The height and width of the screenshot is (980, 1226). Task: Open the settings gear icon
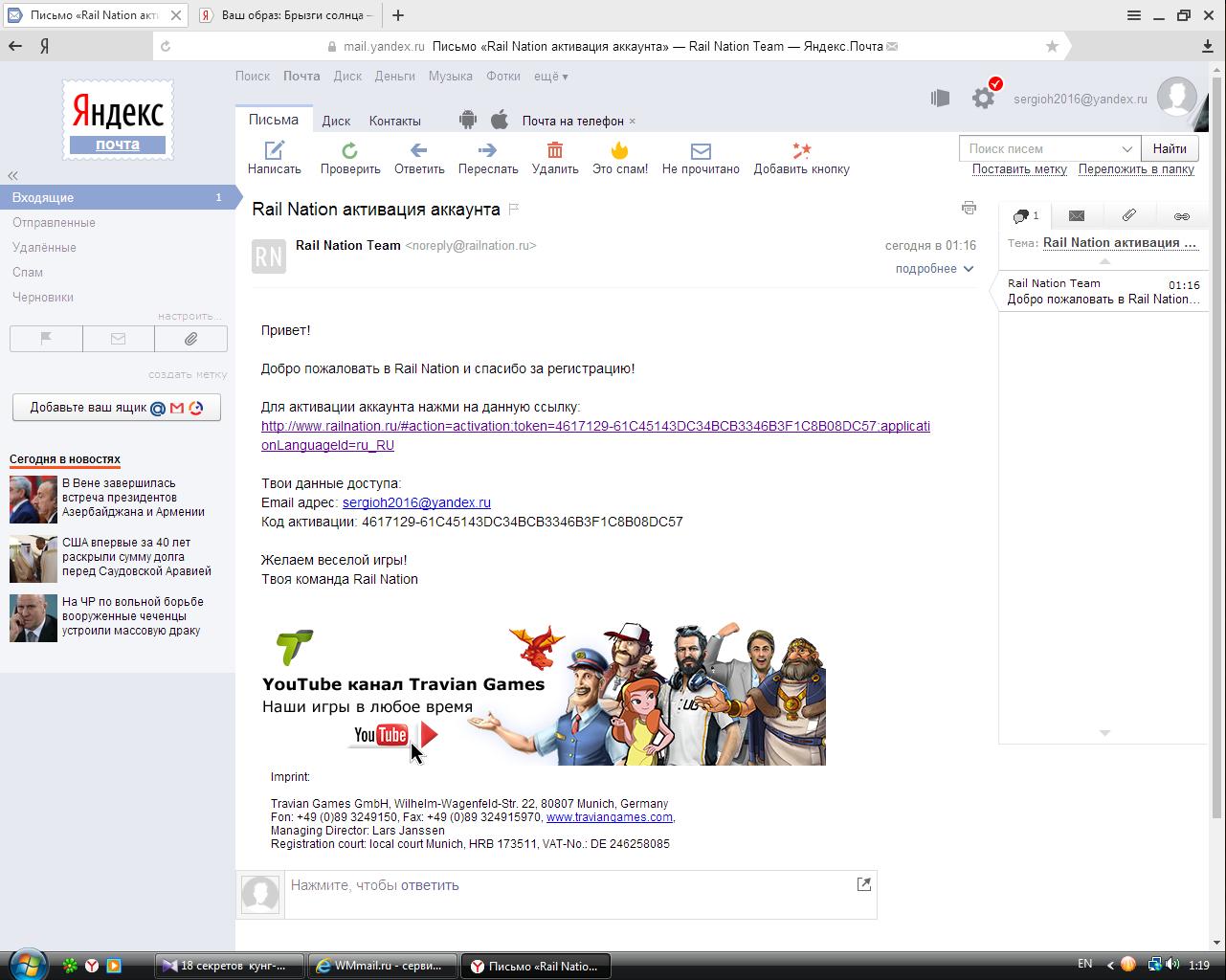(983, 98)
